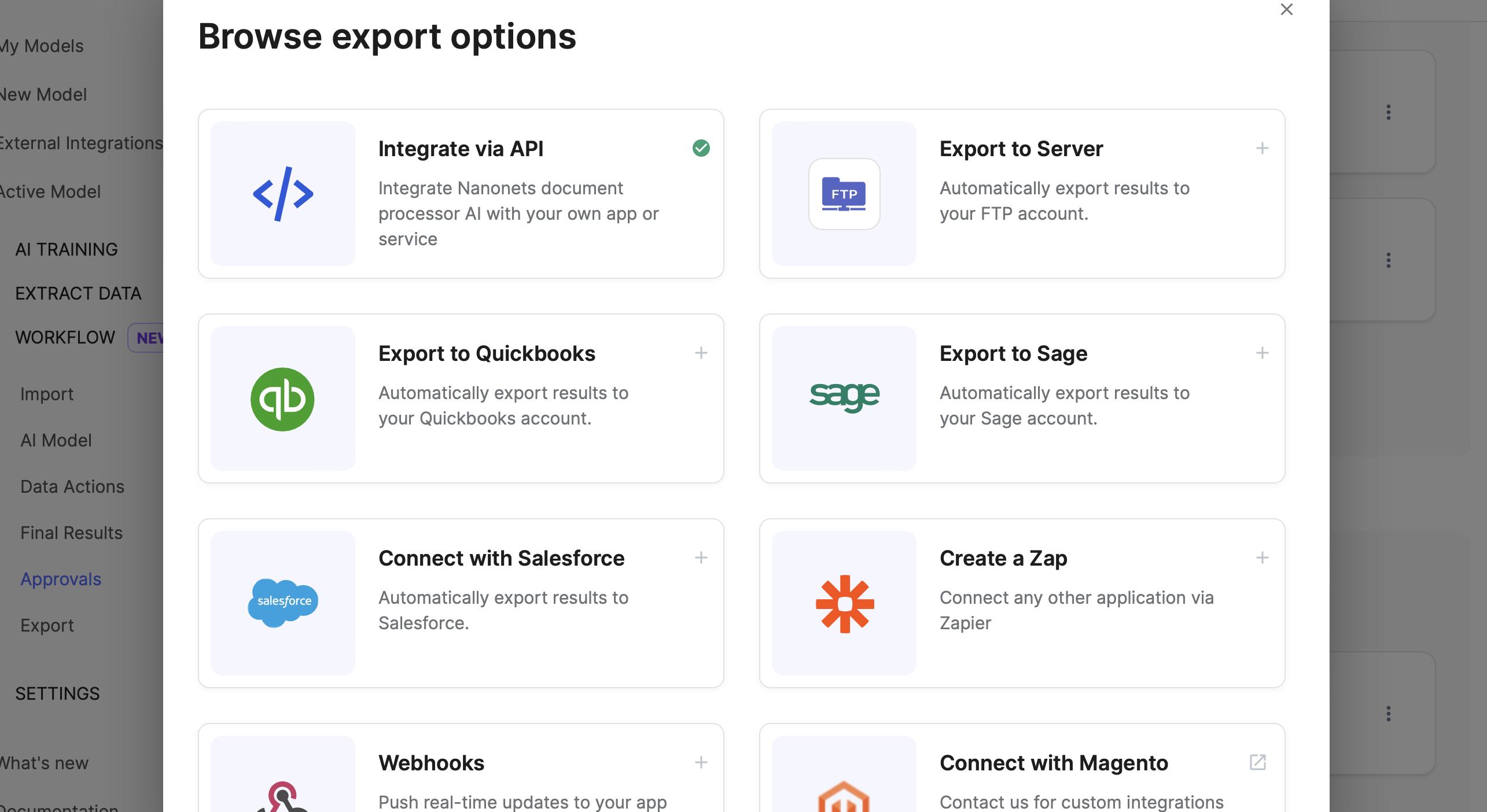Click the Quickbooks logo icon
This screenshot has height=812, width=1487.
[x=282, y=398]
